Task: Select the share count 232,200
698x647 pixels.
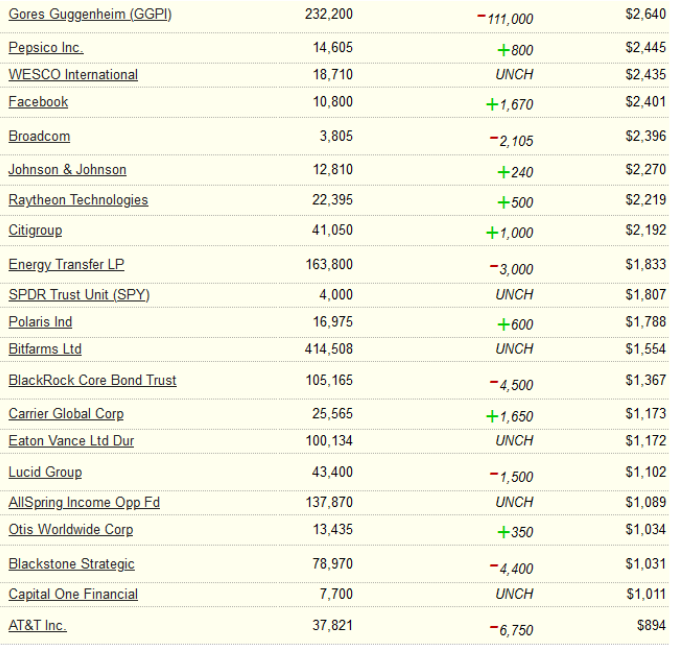Action: coord(329,14)
